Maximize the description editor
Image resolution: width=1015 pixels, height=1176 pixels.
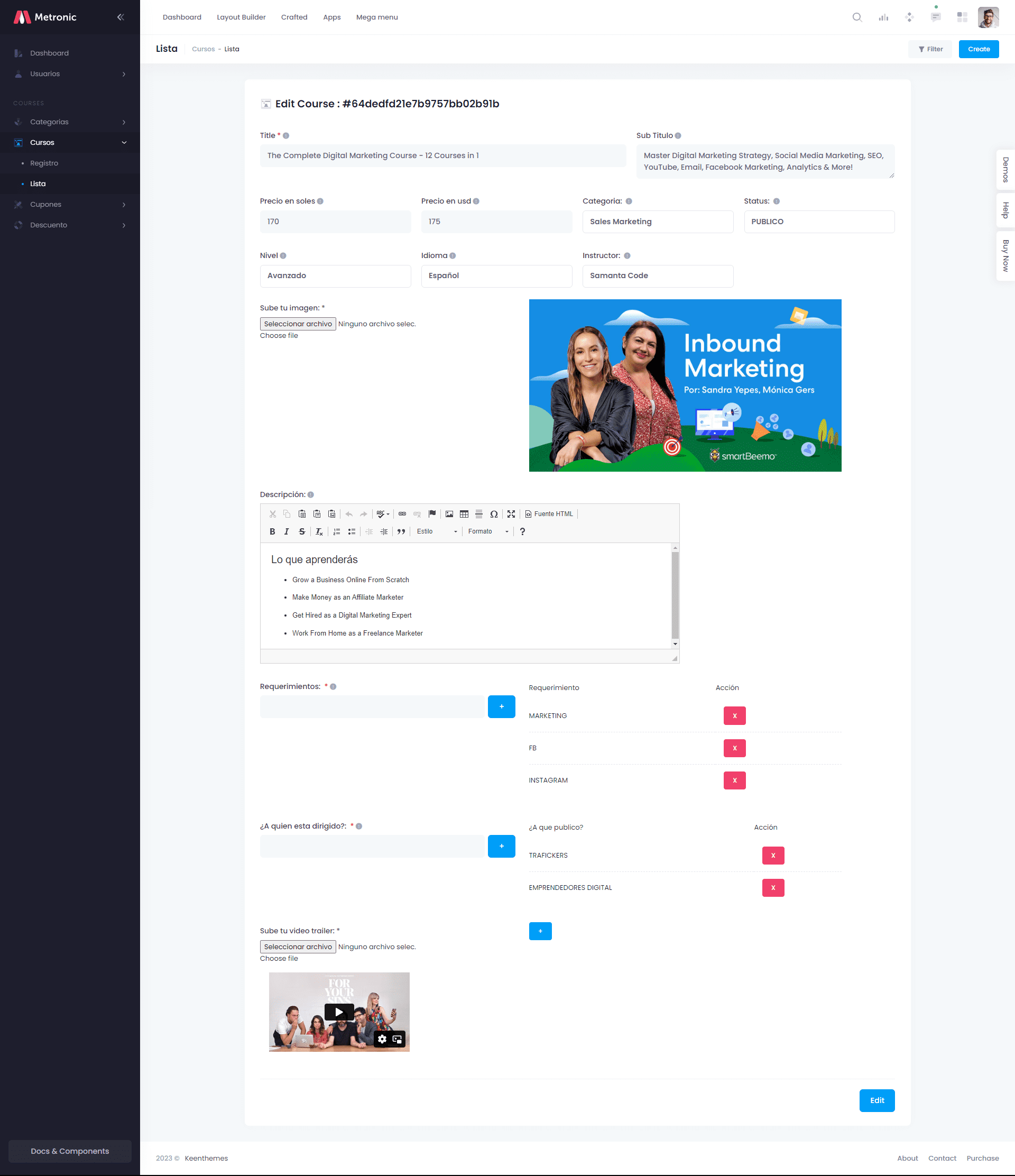[511, 513]
